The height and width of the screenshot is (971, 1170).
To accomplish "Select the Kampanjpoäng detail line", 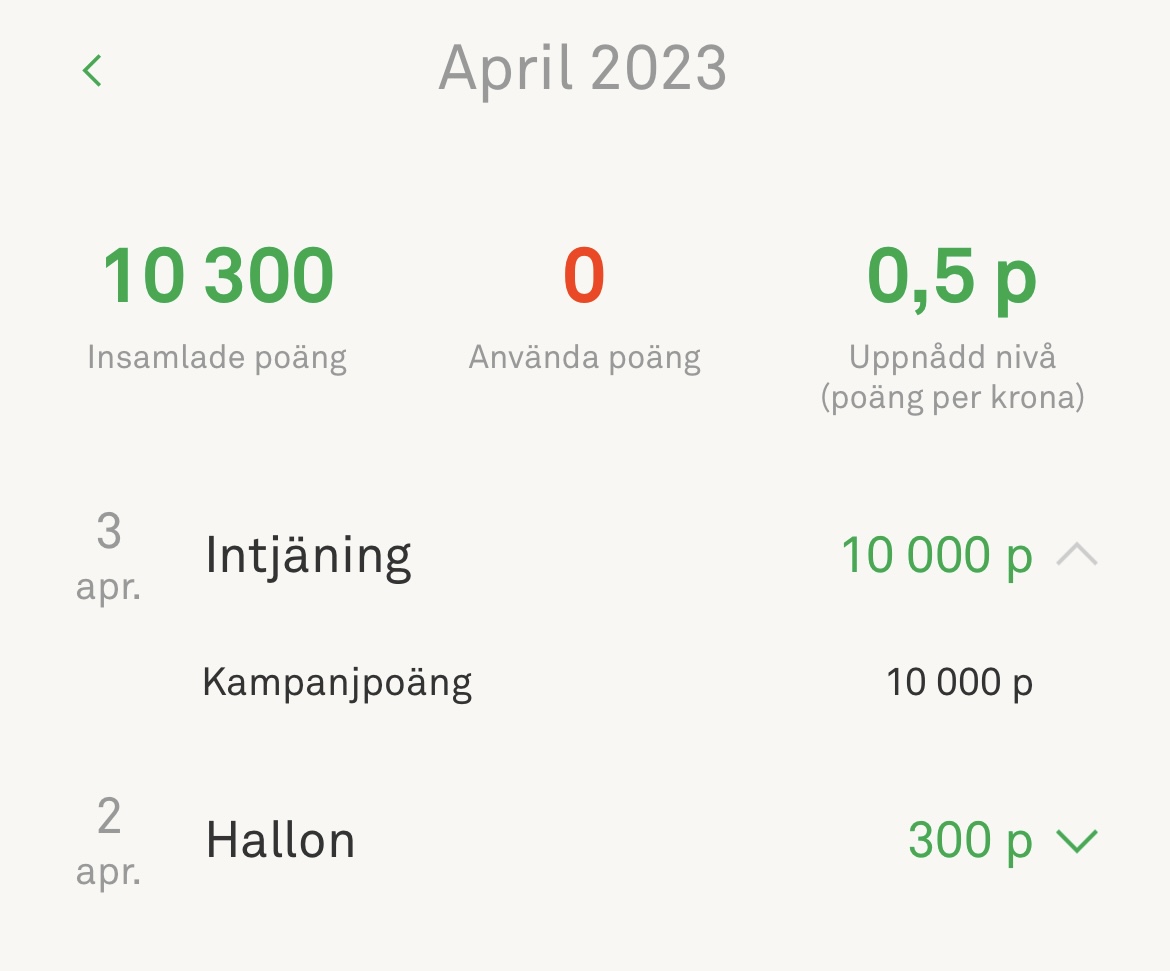I will pos(337,683).
